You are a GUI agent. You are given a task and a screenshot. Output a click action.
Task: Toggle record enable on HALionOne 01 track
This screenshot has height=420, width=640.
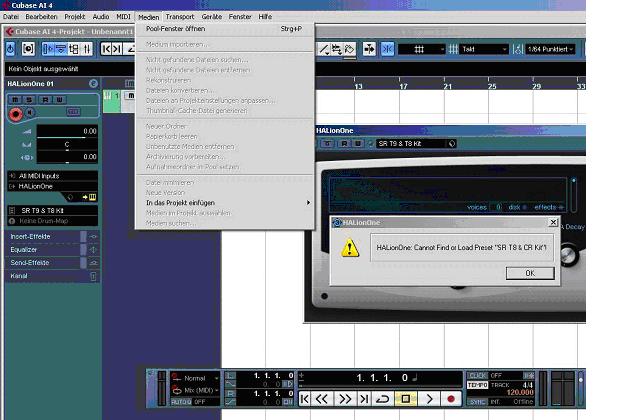click(x=16, y=114)
